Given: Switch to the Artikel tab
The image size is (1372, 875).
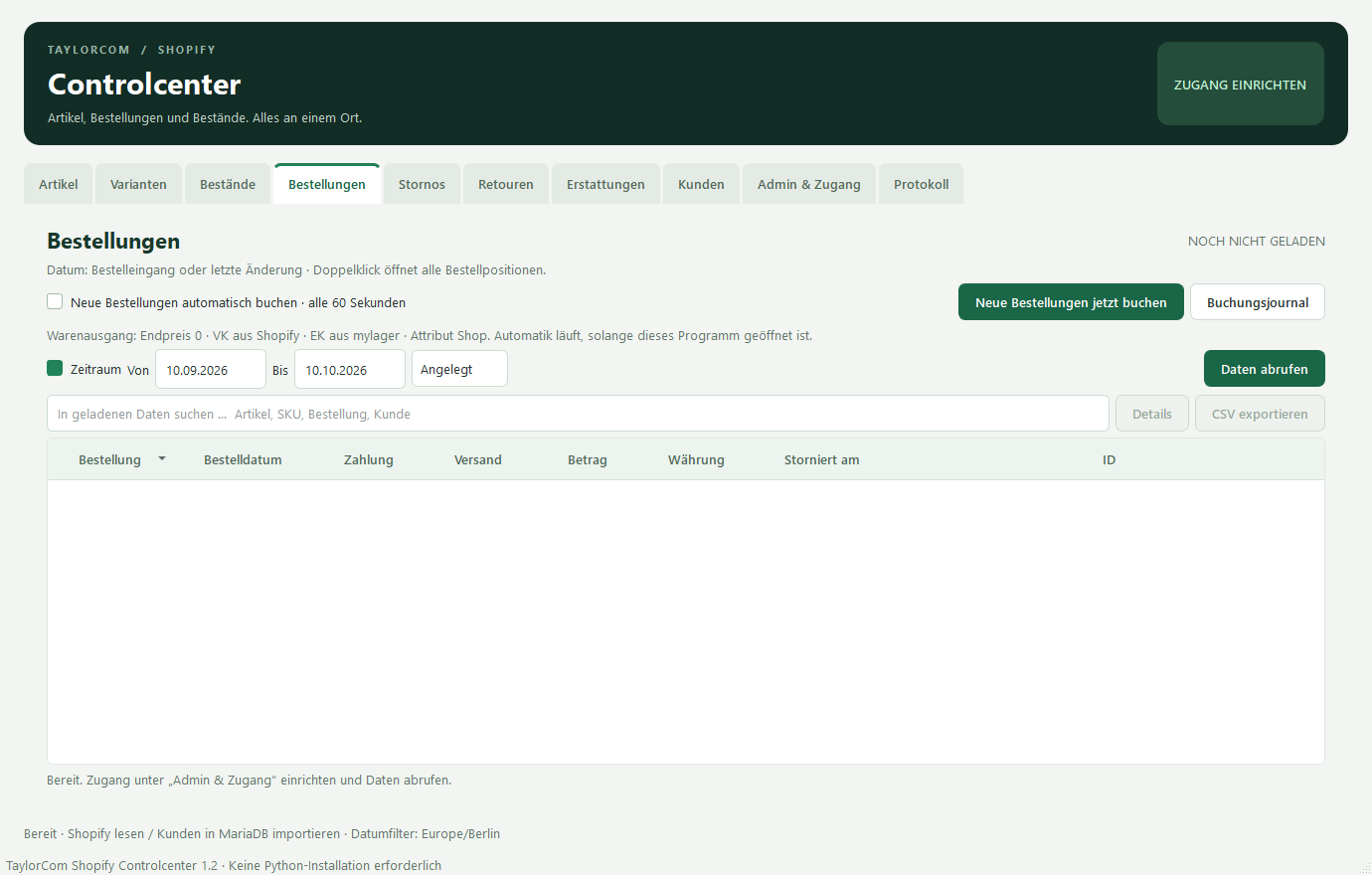Looking at the screenshot, I should click(x=59, y=184).
